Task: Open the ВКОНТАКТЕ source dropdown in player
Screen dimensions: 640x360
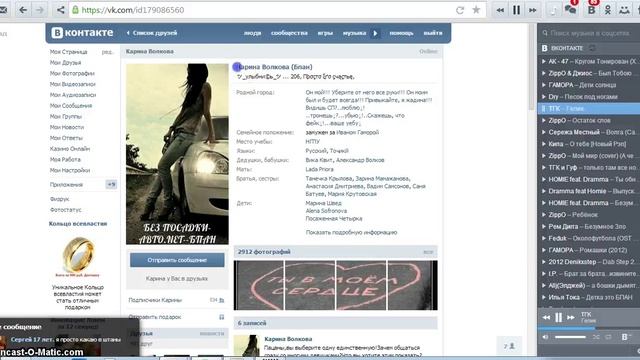Action: tap(567, 48)
